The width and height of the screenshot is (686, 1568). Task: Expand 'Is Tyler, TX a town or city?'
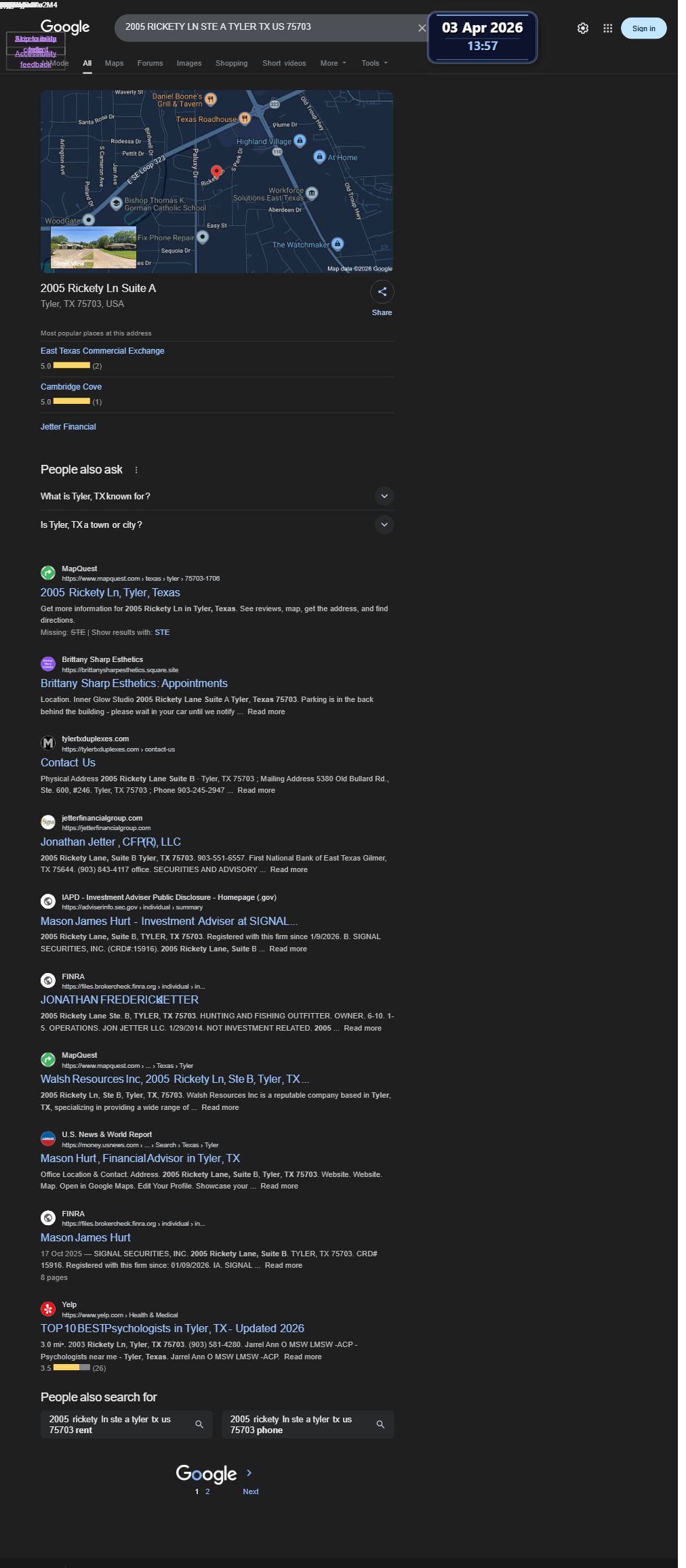point(384,524)
